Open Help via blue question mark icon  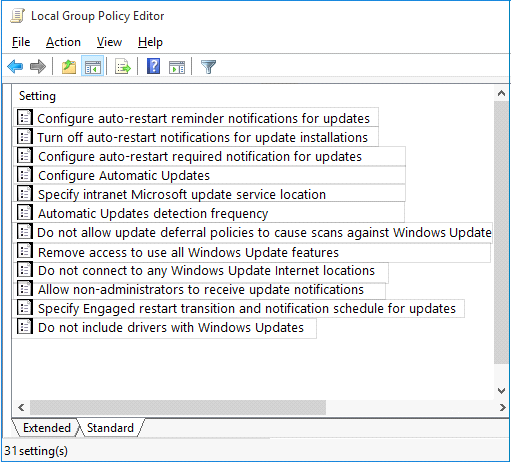[x=153, y=66]
